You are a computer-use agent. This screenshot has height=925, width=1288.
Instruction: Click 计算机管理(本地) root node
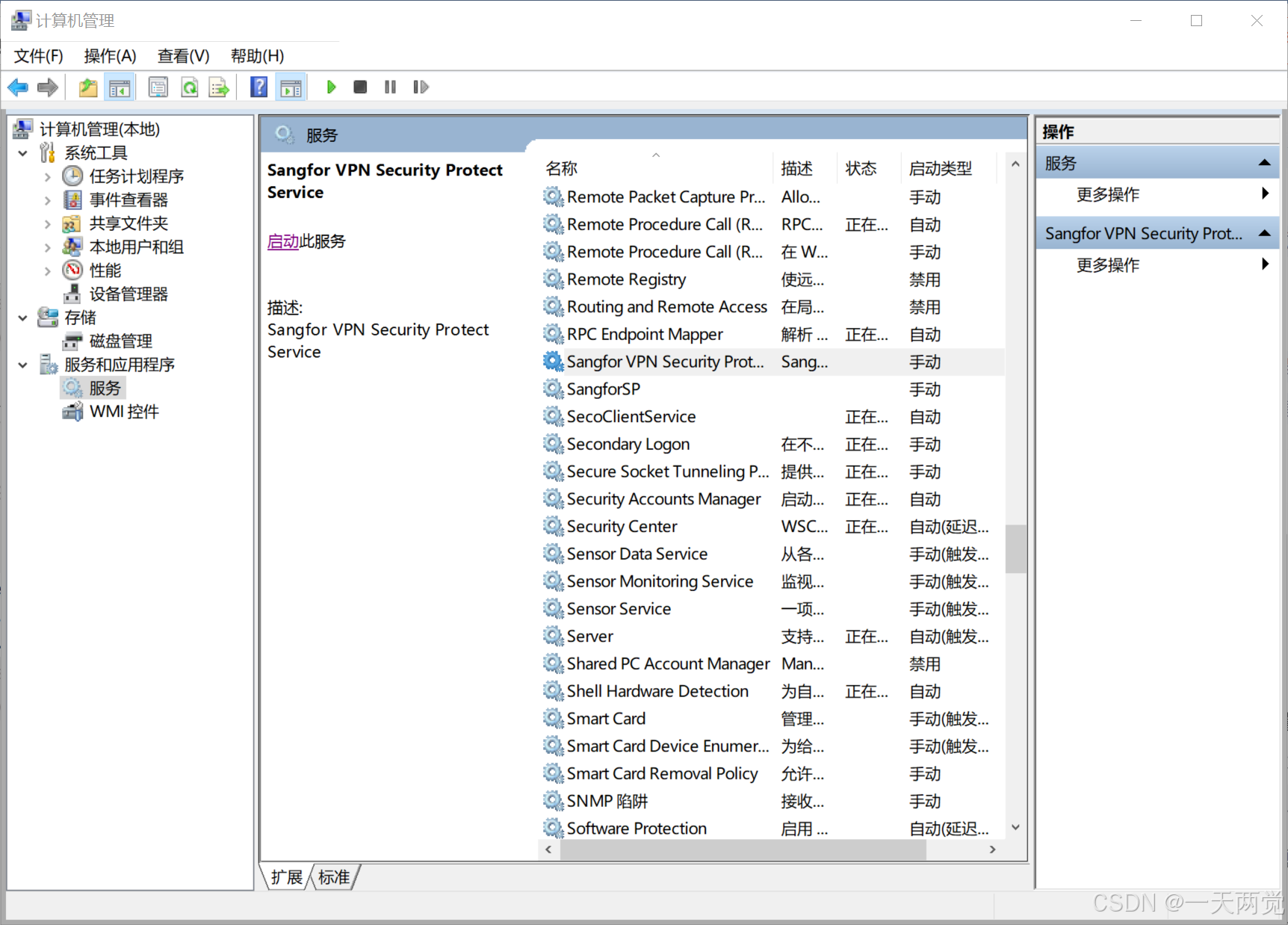[x=99, y=129]
